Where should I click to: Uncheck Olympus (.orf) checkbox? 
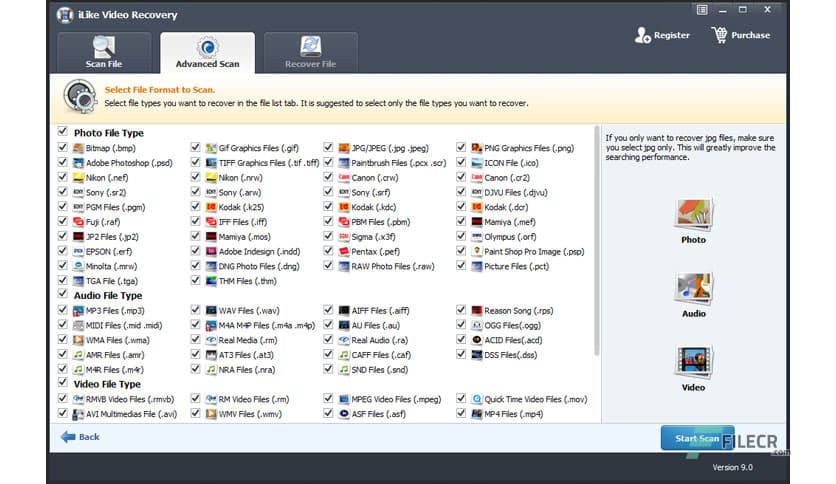461,236
